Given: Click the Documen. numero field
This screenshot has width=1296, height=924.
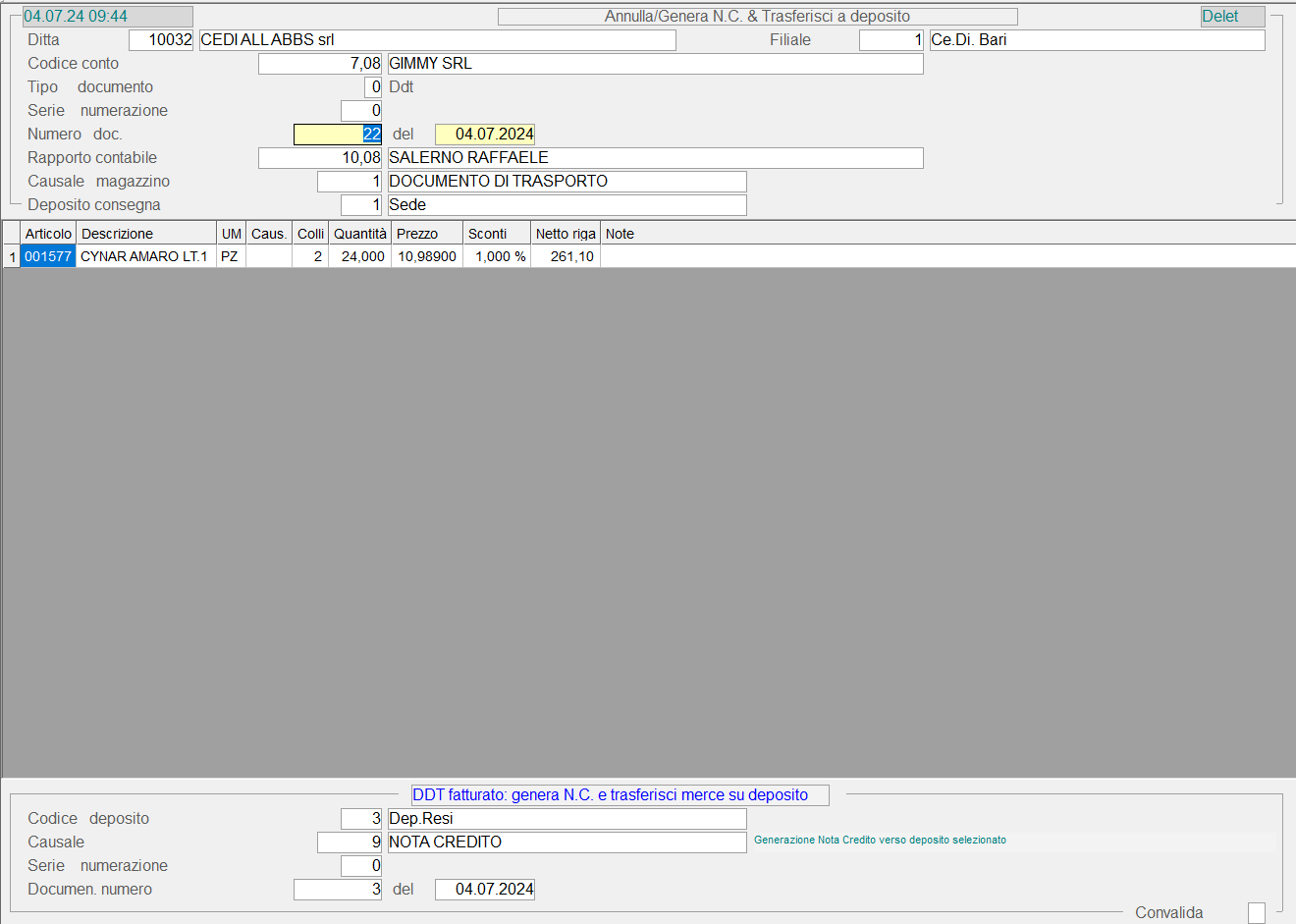Looking at the screenshot, I should coord(338,890).
